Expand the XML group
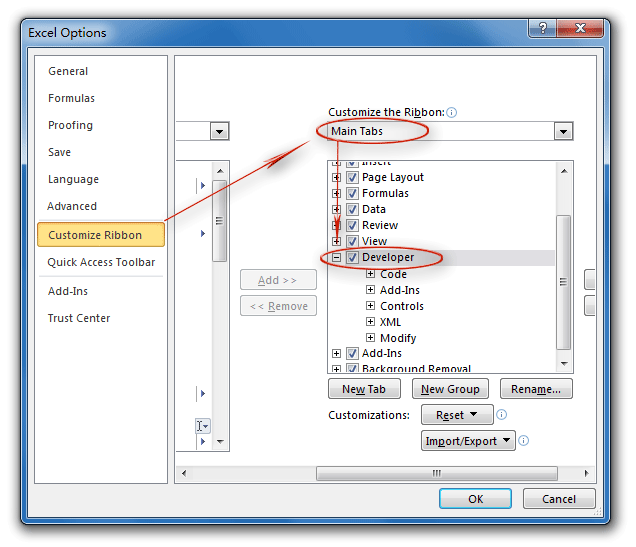Screen dimensions: 636x547 370,322
